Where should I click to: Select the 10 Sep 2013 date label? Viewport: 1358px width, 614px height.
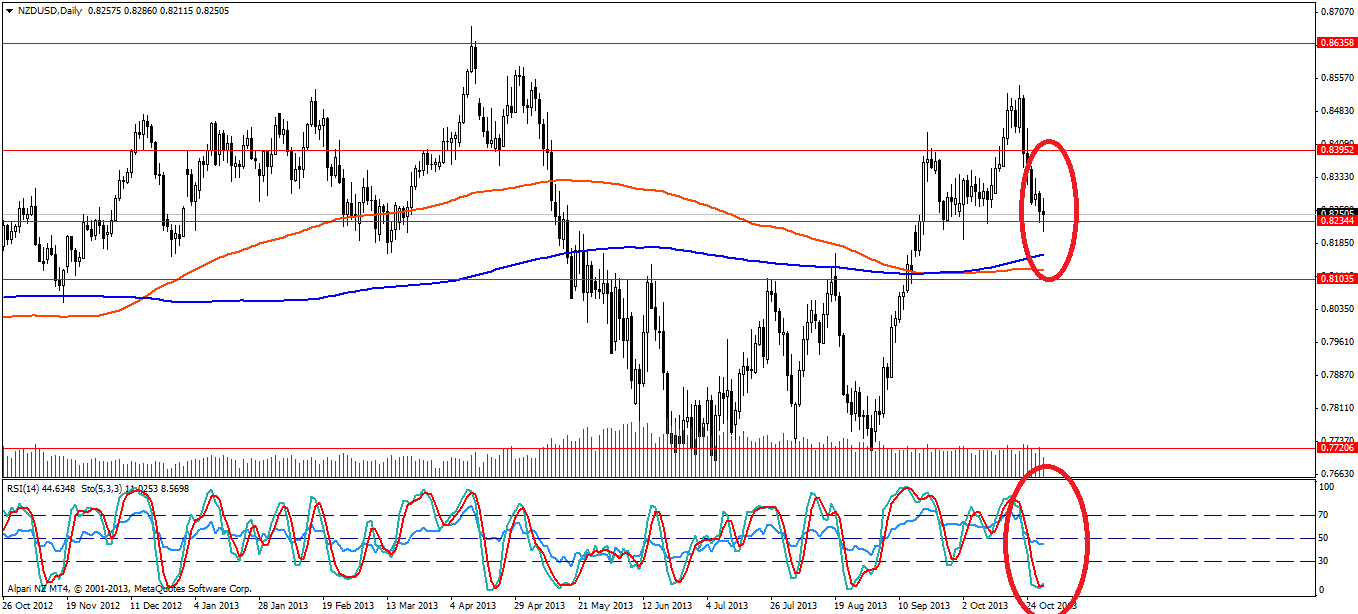click(924, 606)
